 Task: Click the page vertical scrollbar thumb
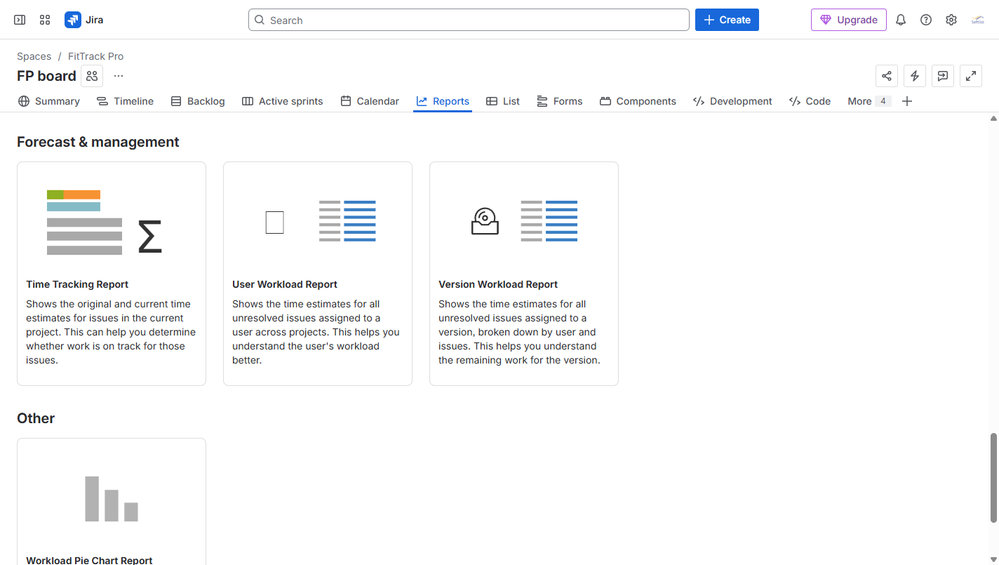pos(993,478)
